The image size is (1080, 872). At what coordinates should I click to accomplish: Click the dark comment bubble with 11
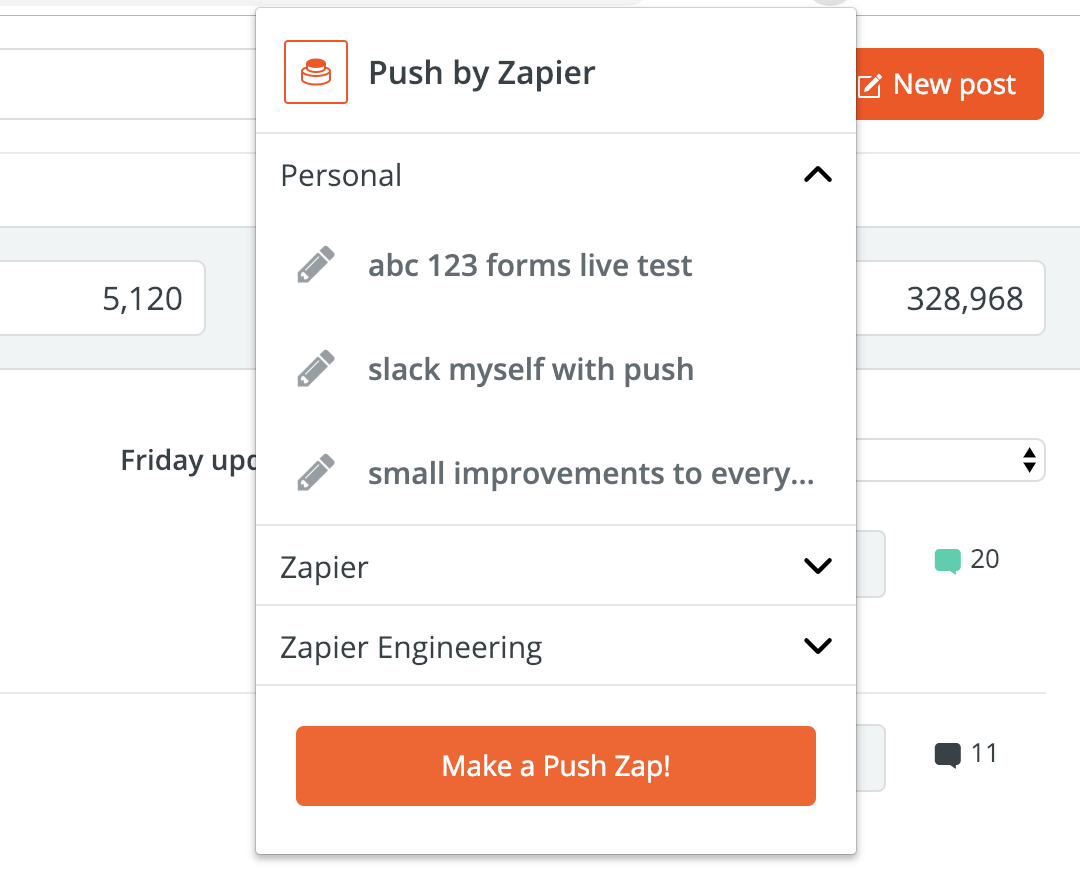coord(947,754)
